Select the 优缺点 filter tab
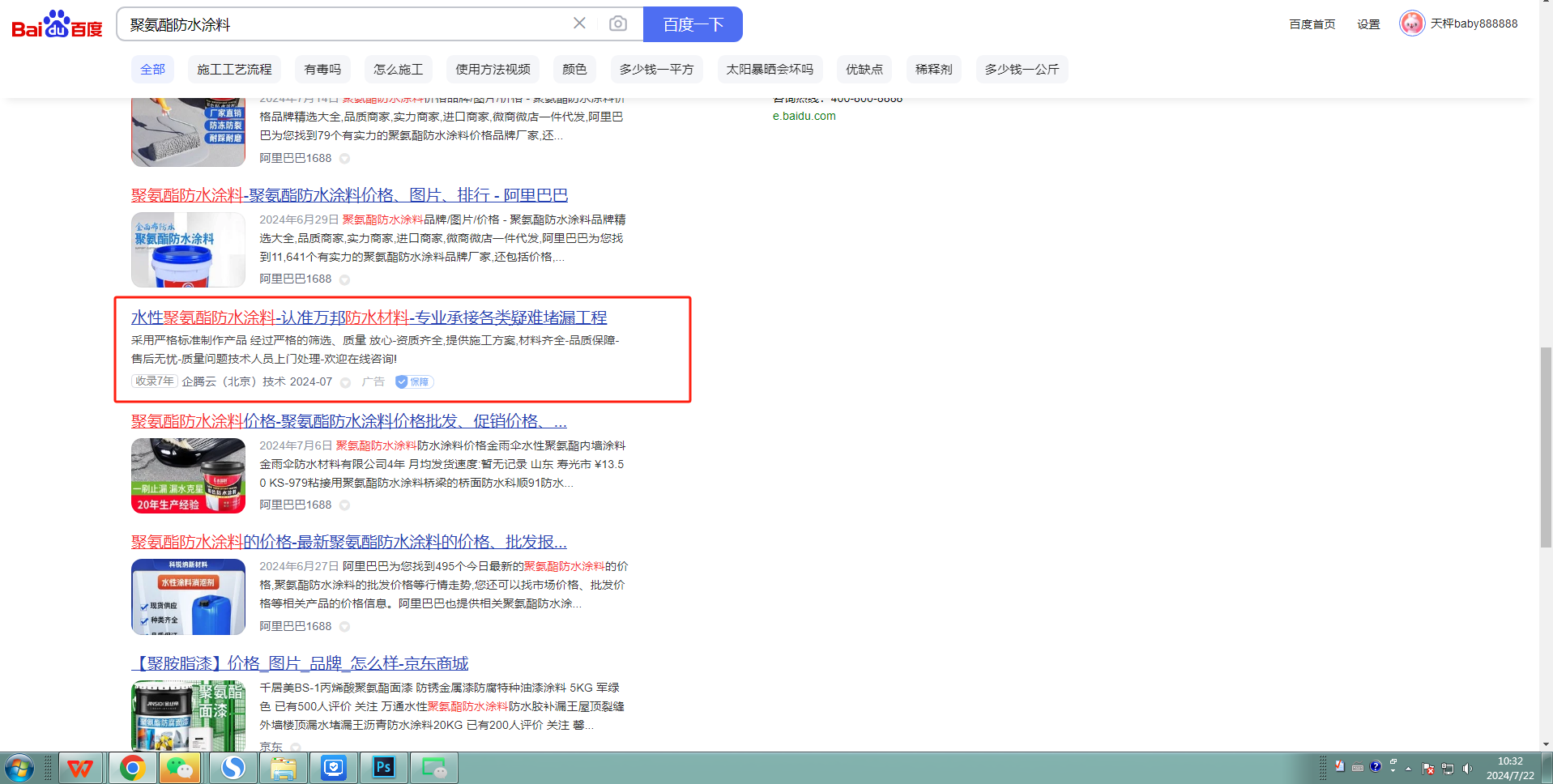 click(x=864, y=70)
